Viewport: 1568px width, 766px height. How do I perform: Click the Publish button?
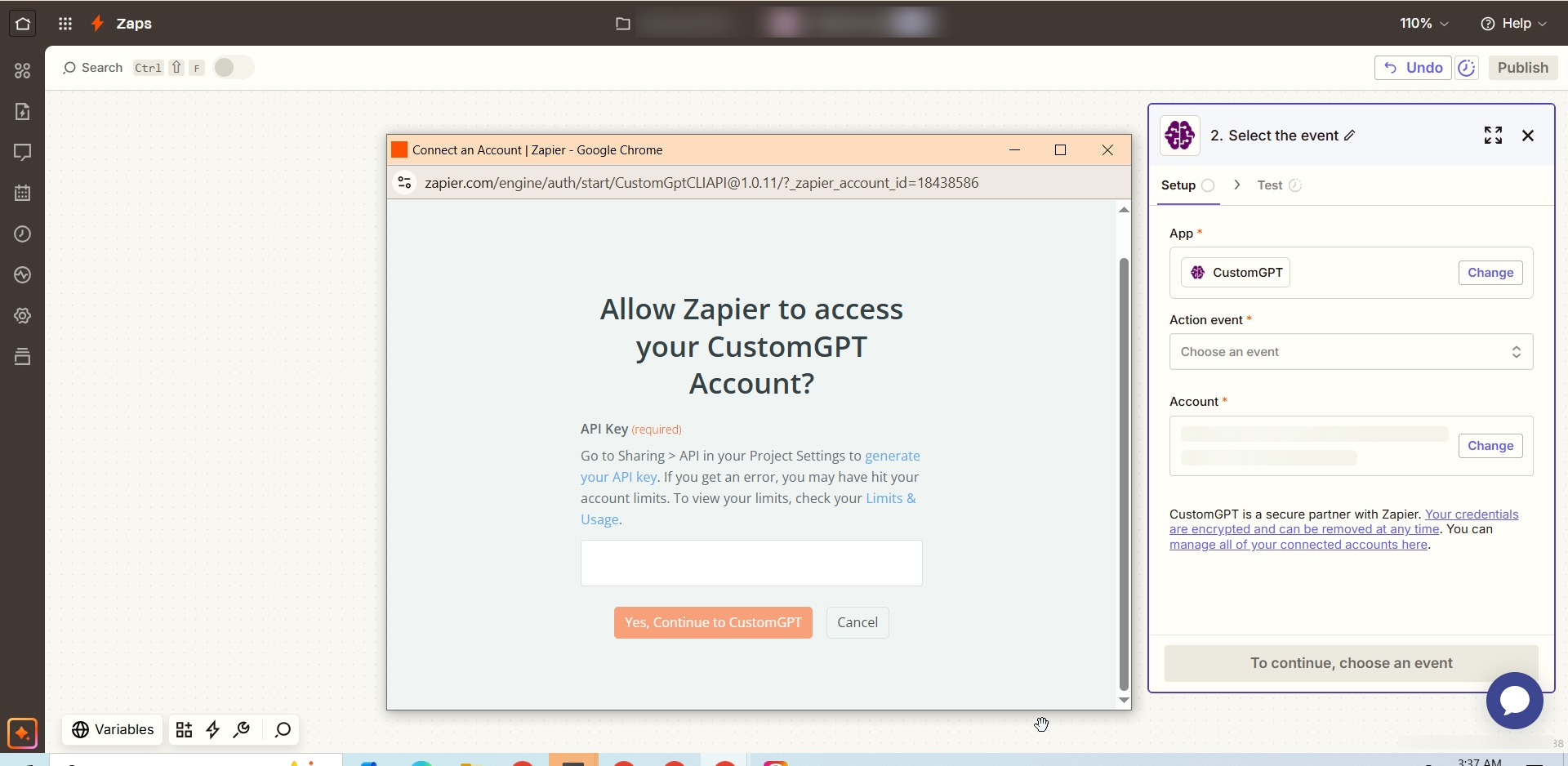click(x=1523, y=68)
